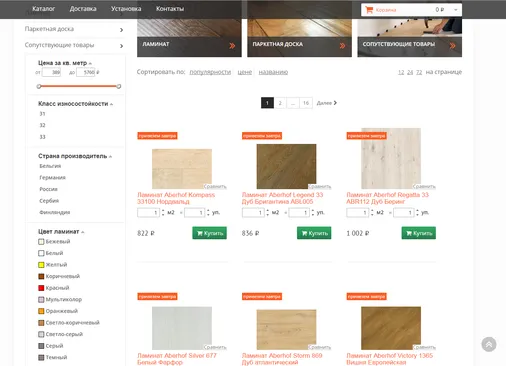This screenshot has width=506, height=366.
Task: Sort by цене
Action: [x=245, y=72]
